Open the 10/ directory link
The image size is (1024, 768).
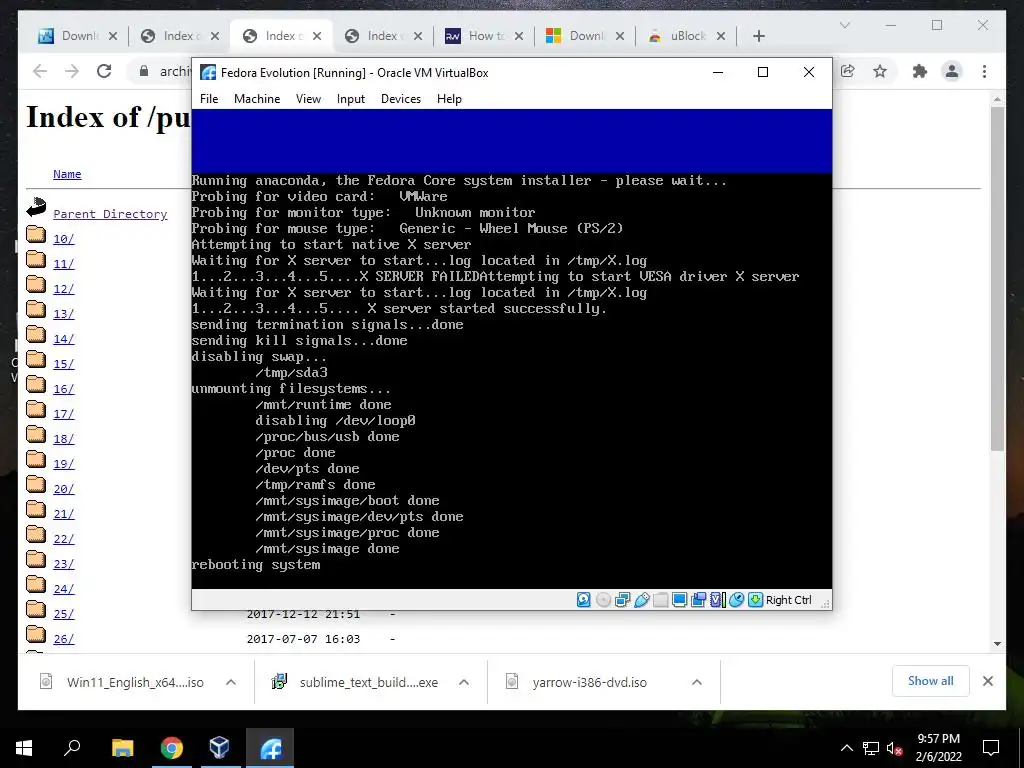64,239
